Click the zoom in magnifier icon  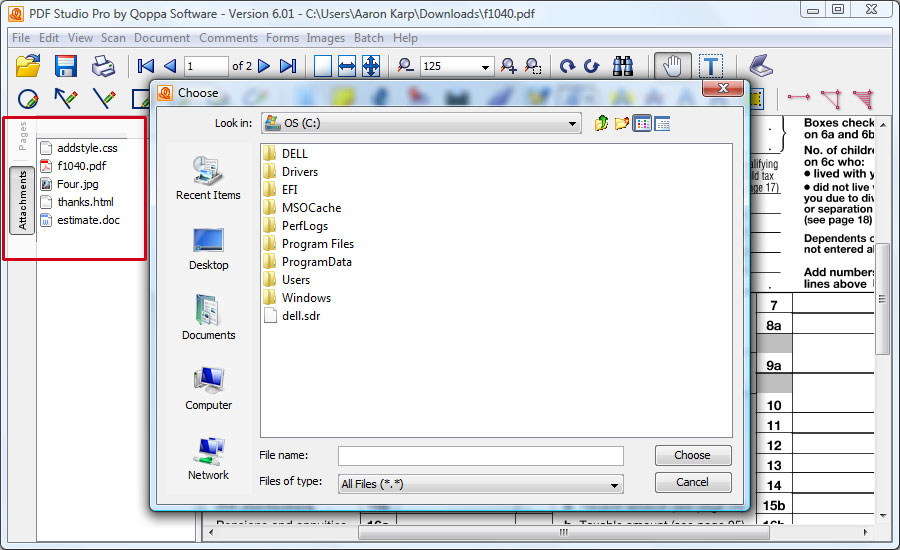pos(509,66)
